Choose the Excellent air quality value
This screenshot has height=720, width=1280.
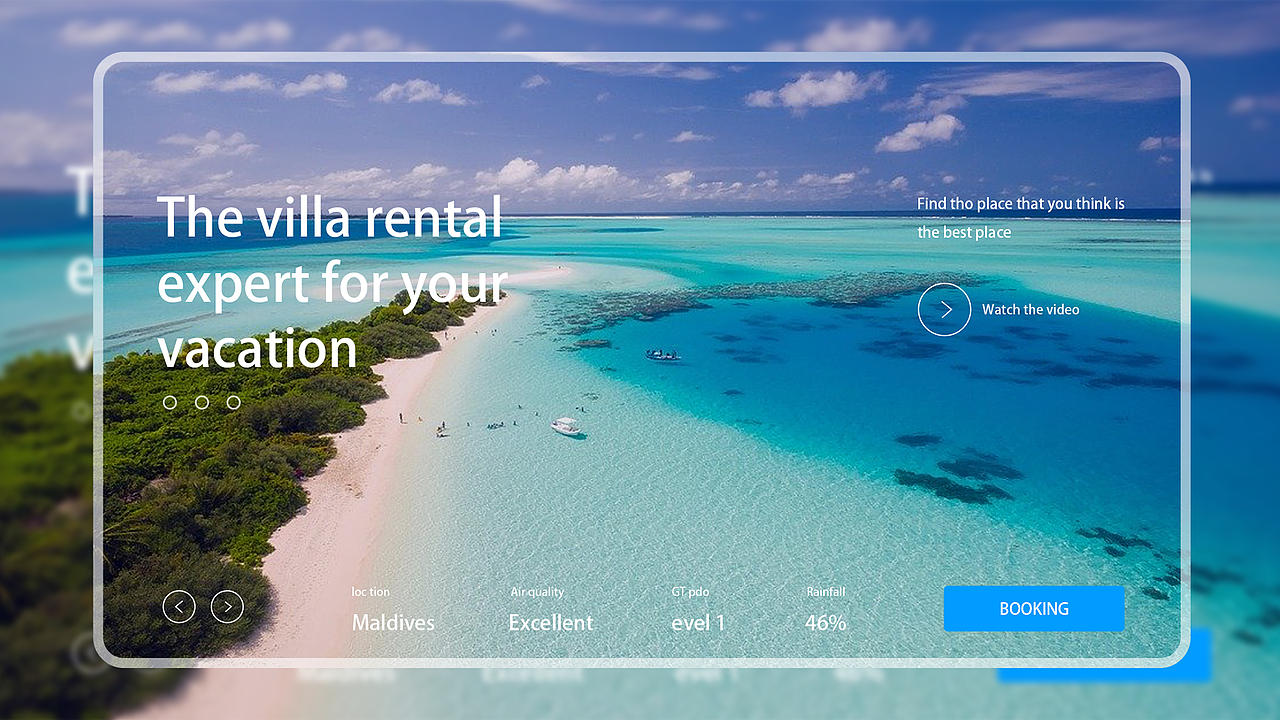coord(551,622)
